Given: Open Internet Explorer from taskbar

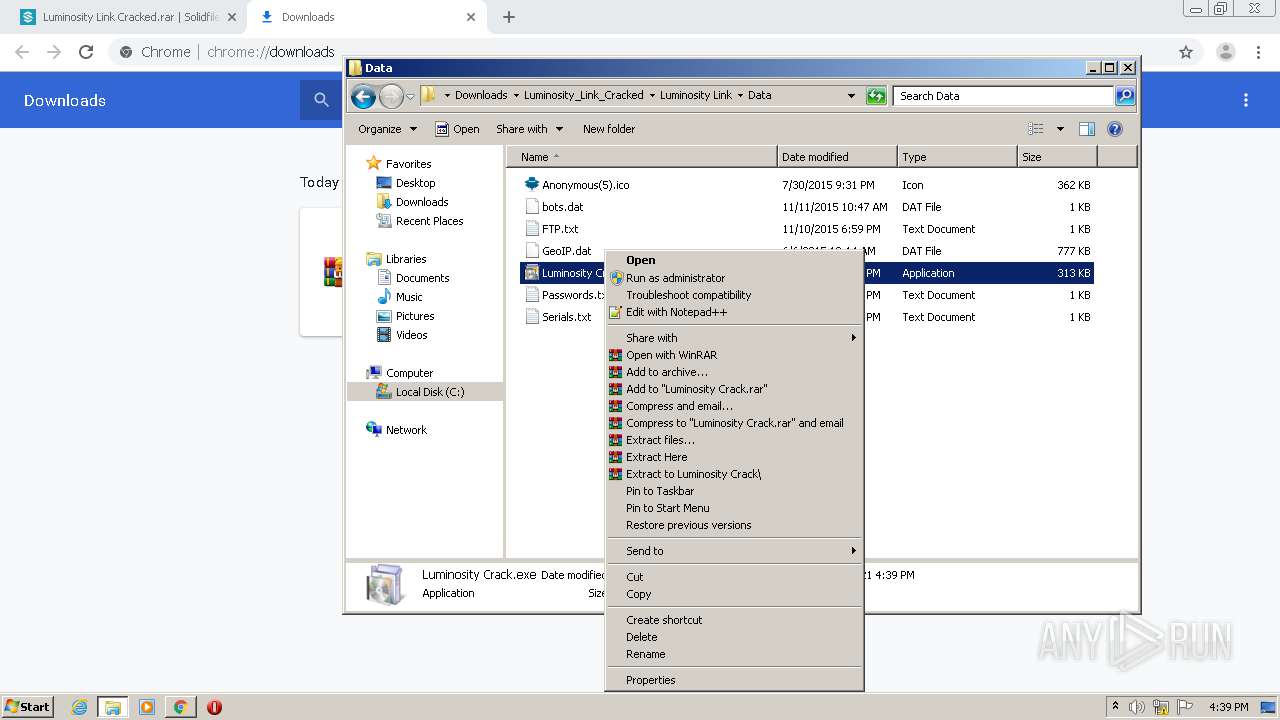Looking at the screenshot, I should pos(79,707).
